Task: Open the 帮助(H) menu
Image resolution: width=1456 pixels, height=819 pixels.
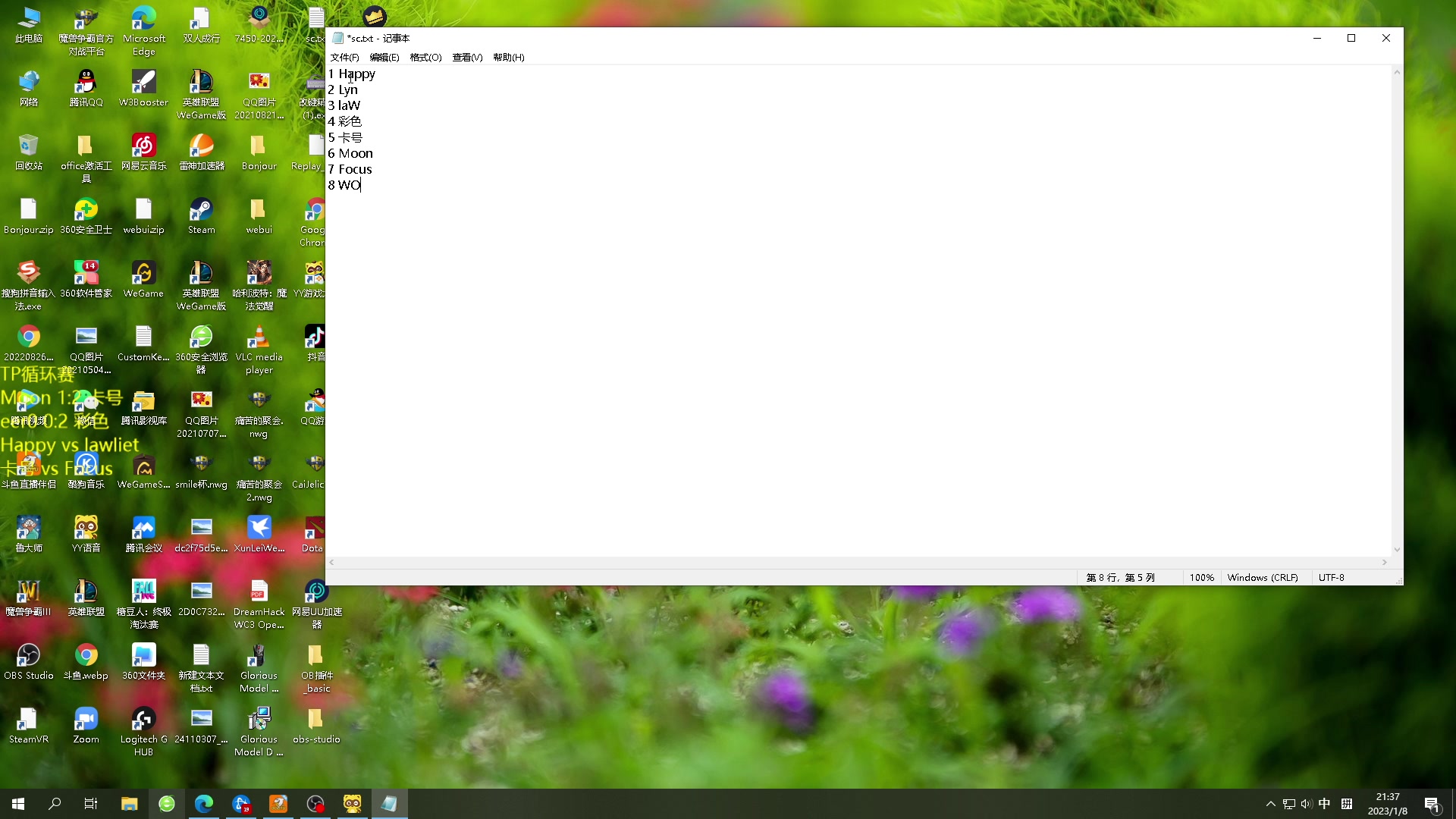Action: (508, 58)
